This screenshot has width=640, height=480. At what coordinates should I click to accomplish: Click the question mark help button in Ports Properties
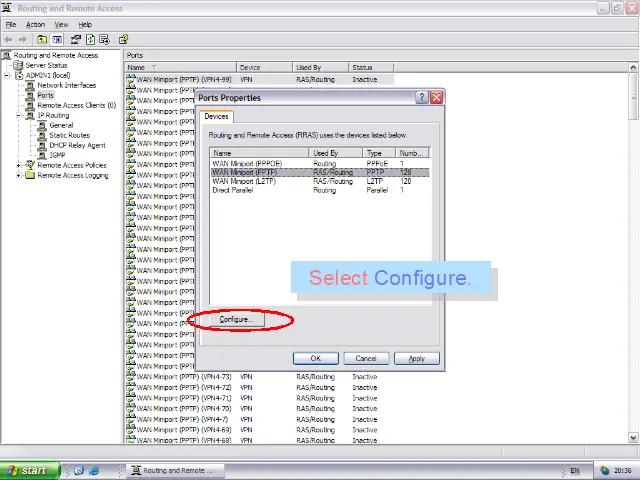tap(422, 98)
